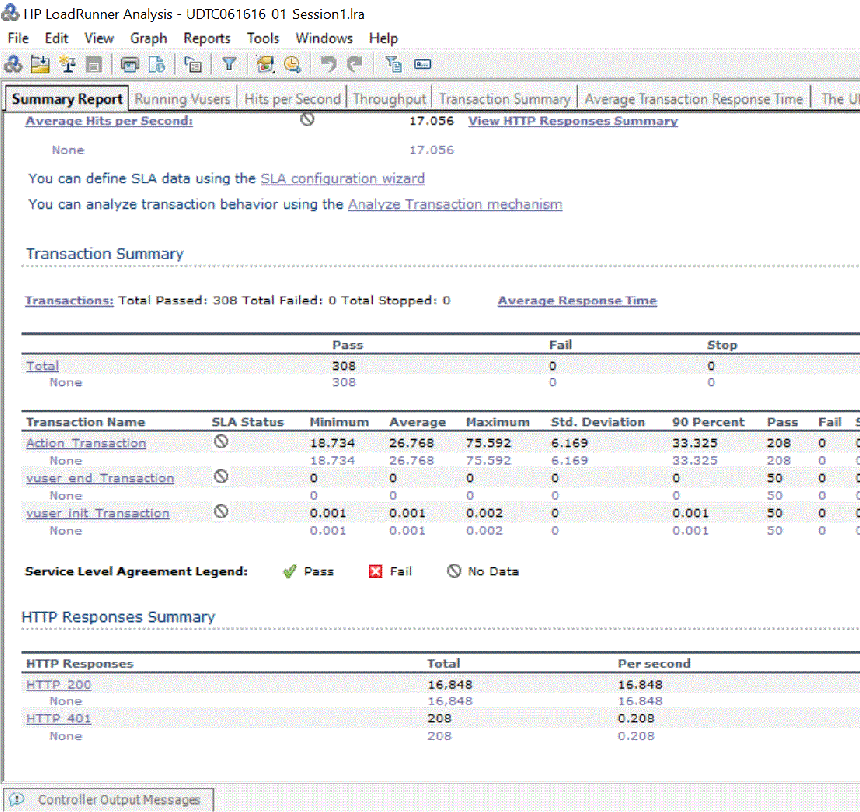The image size is (860, 812).
Task: Click the save (grayed disk) toolbar icon
Action: pyautogui.click(x=94, y=64)
